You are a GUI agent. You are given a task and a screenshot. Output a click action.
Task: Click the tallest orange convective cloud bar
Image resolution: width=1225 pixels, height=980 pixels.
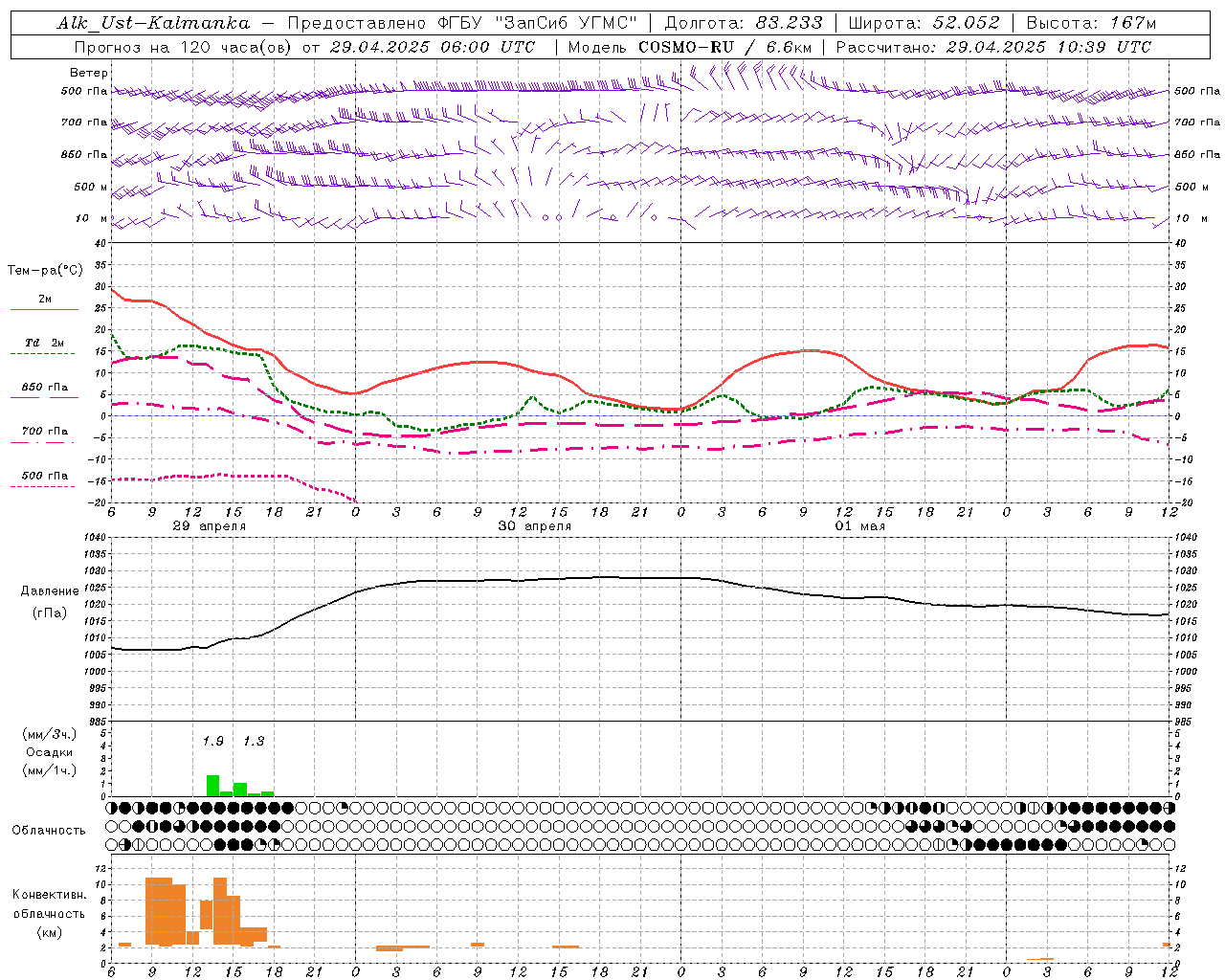pyautogui.click(x=159, y=911)
